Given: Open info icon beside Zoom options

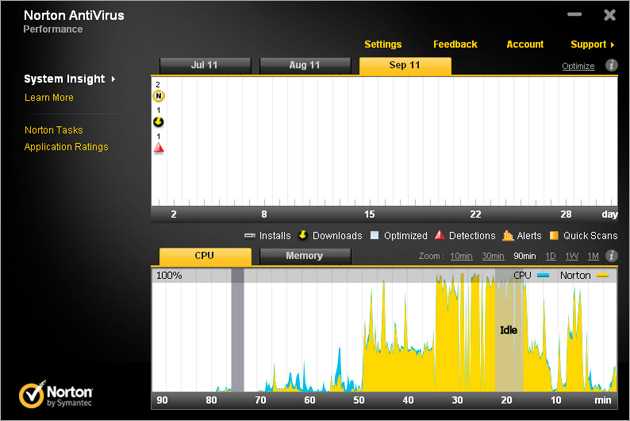Looking at the screenshot, I should coord(612,255).
